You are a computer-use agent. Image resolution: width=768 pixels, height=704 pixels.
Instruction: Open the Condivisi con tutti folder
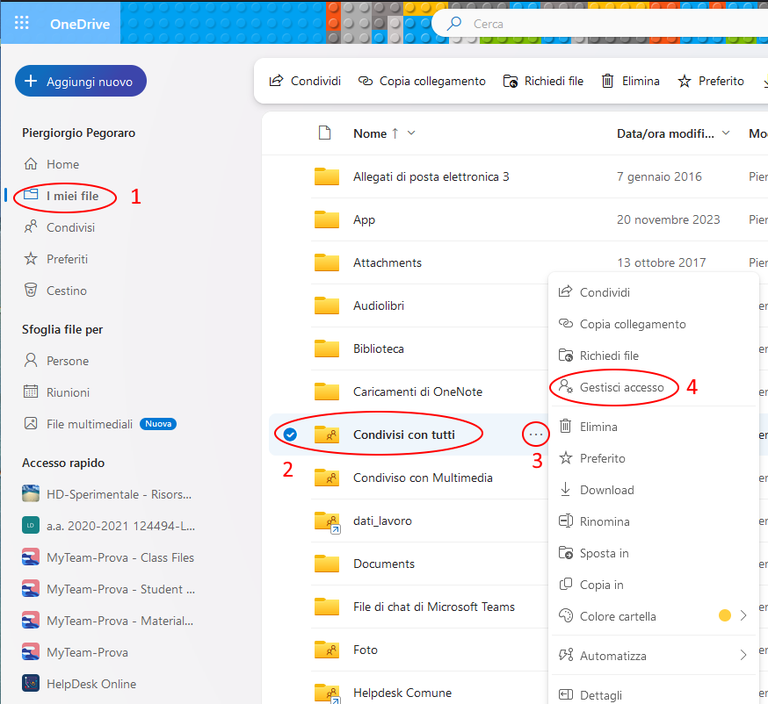(x=404, y=435)
